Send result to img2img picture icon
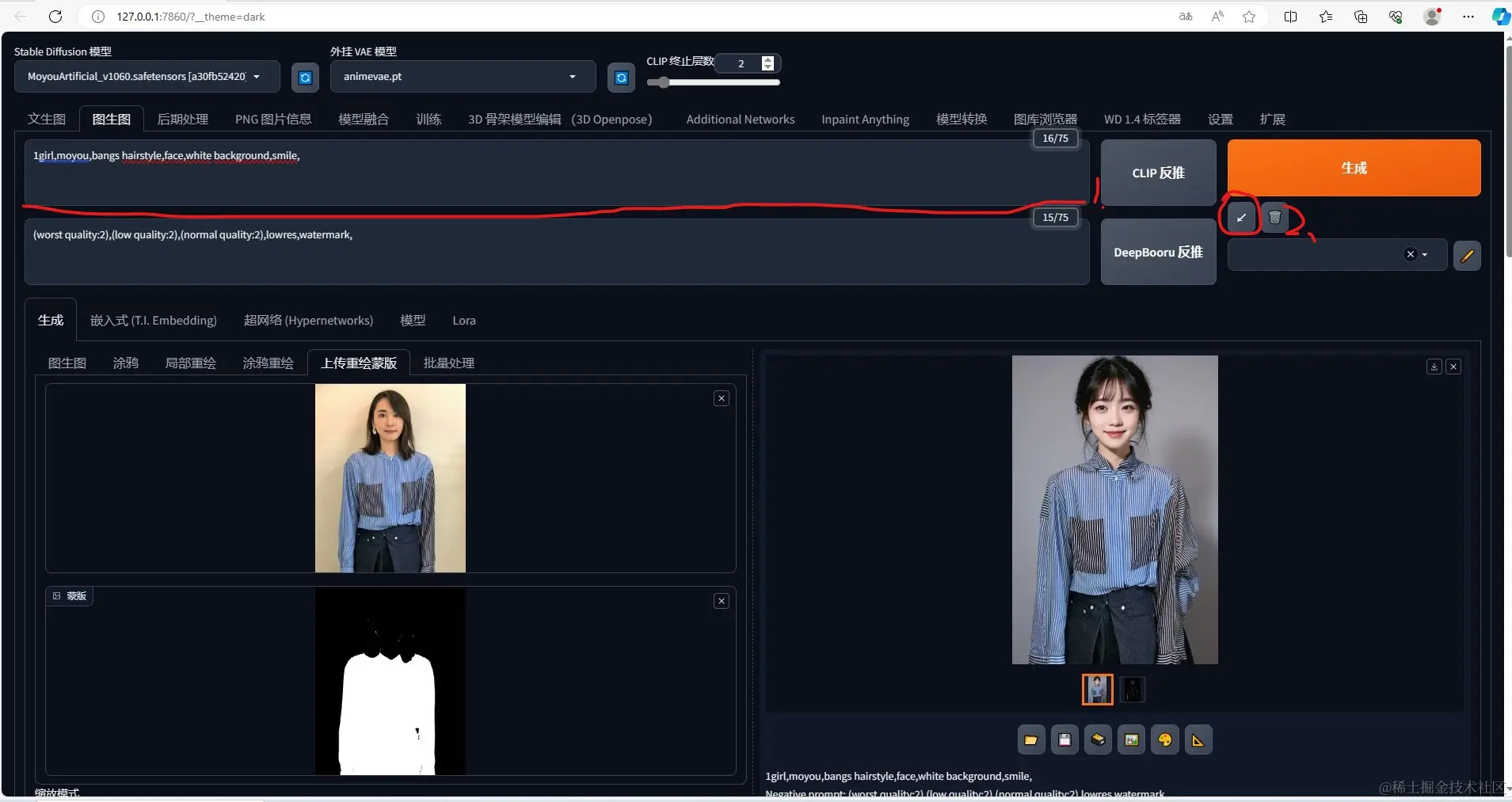Screen dimensions: 1512x802 click(x=1131, y=740)
